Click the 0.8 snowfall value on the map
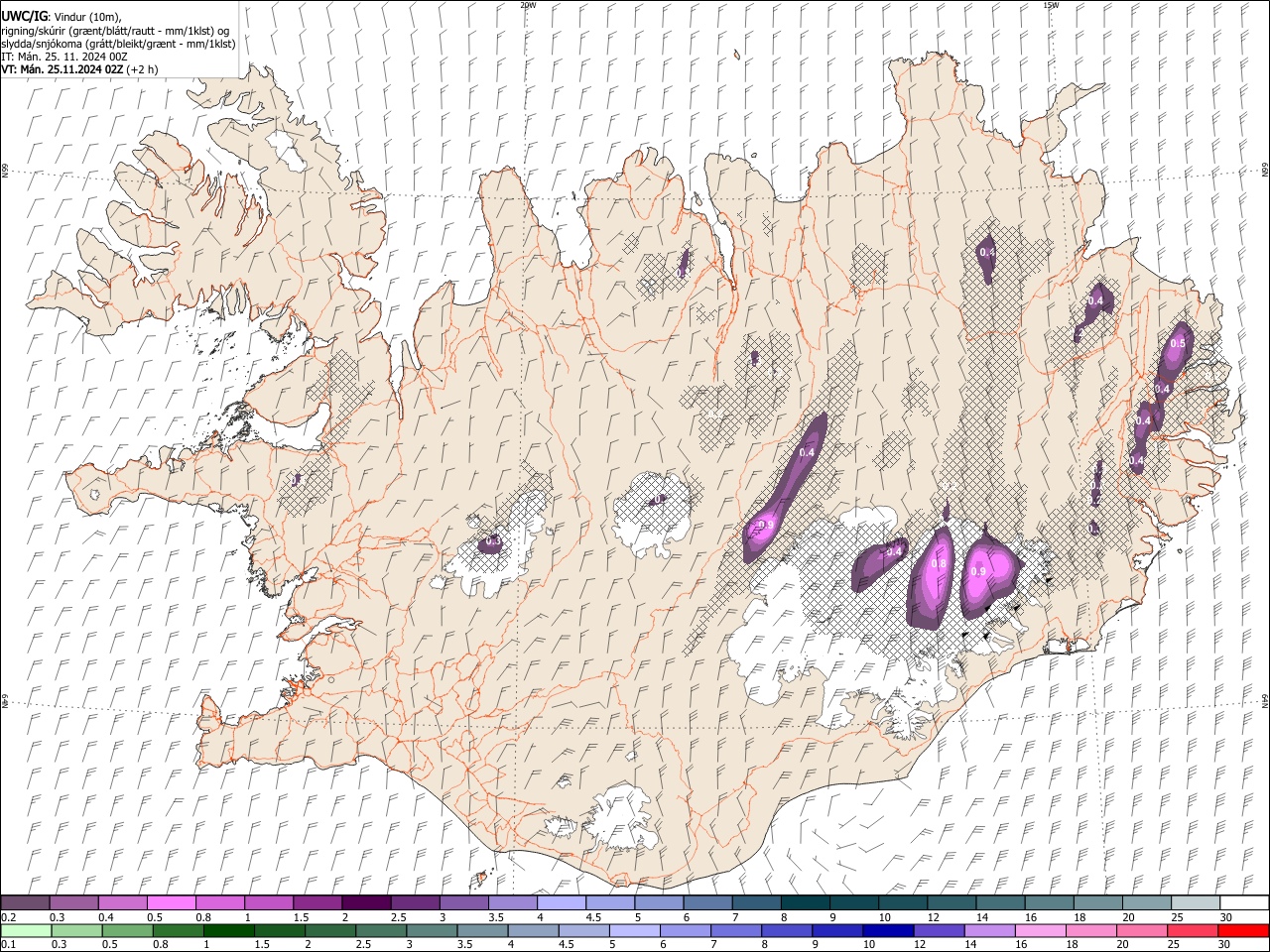The width and height of the screenshot is (1270, 952). coord(939,564)
